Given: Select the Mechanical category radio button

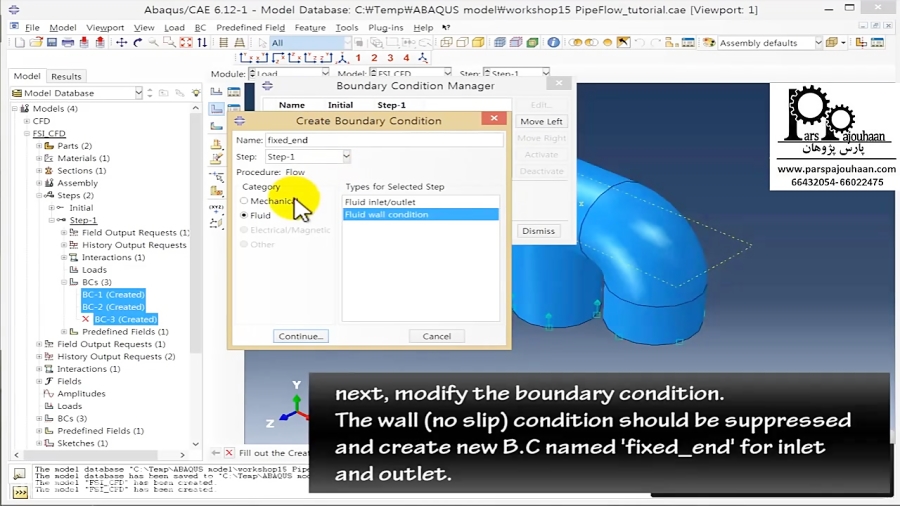Looking at the screenshot, I should click(x=244, y=201).
